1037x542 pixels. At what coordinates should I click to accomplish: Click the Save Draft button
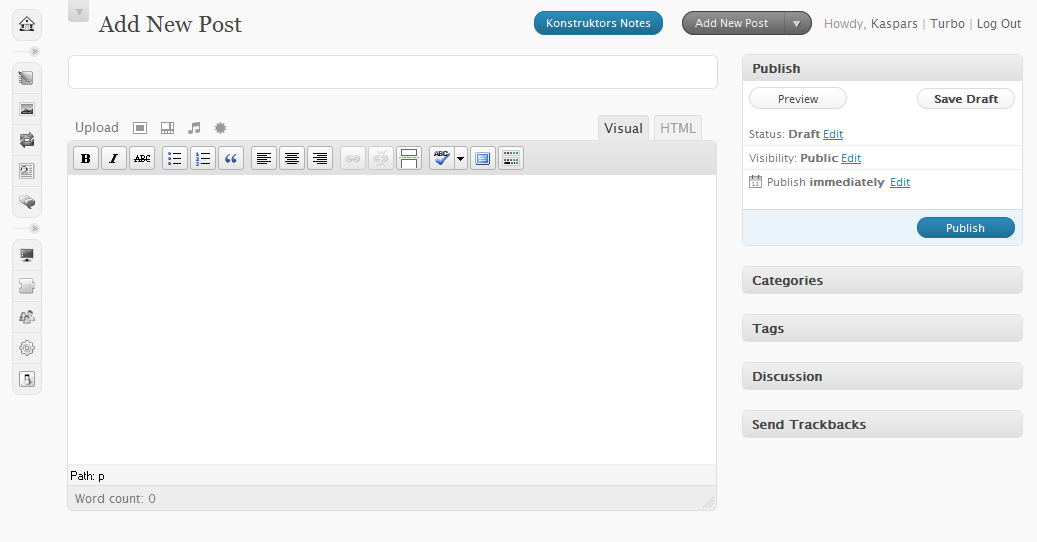click(x=965, y=99)
